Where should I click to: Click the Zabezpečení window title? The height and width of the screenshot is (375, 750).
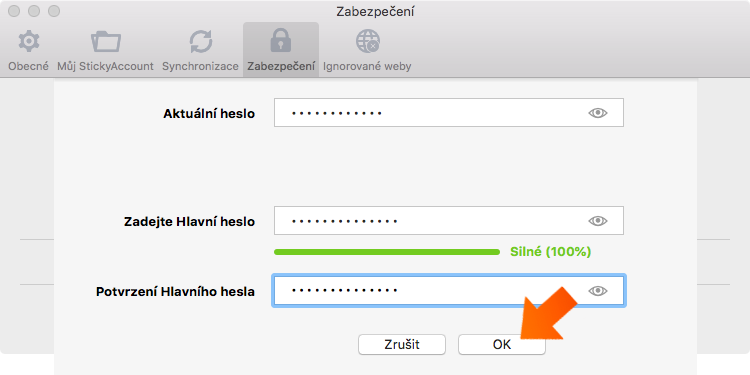click(375, 12)
